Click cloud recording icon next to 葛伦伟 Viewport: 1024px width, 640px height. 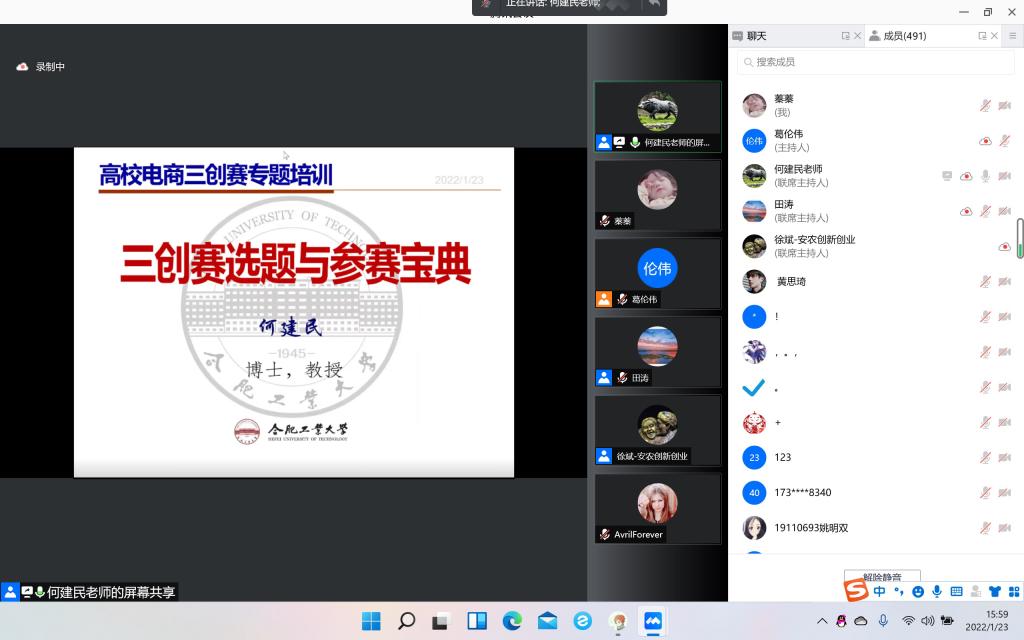pyautogui.click(x=985, y=141)
